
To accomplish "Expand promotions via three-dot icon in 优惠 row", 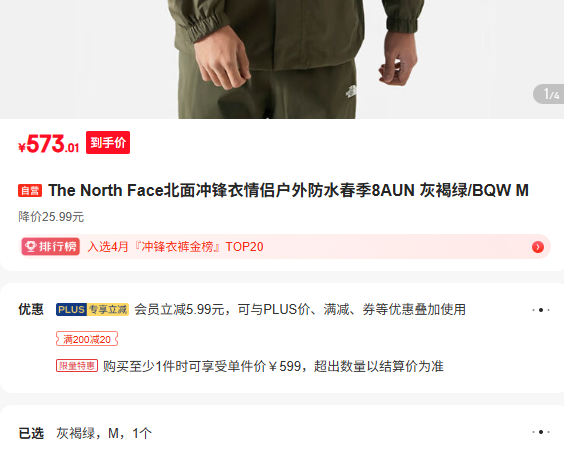I will 541,310.
